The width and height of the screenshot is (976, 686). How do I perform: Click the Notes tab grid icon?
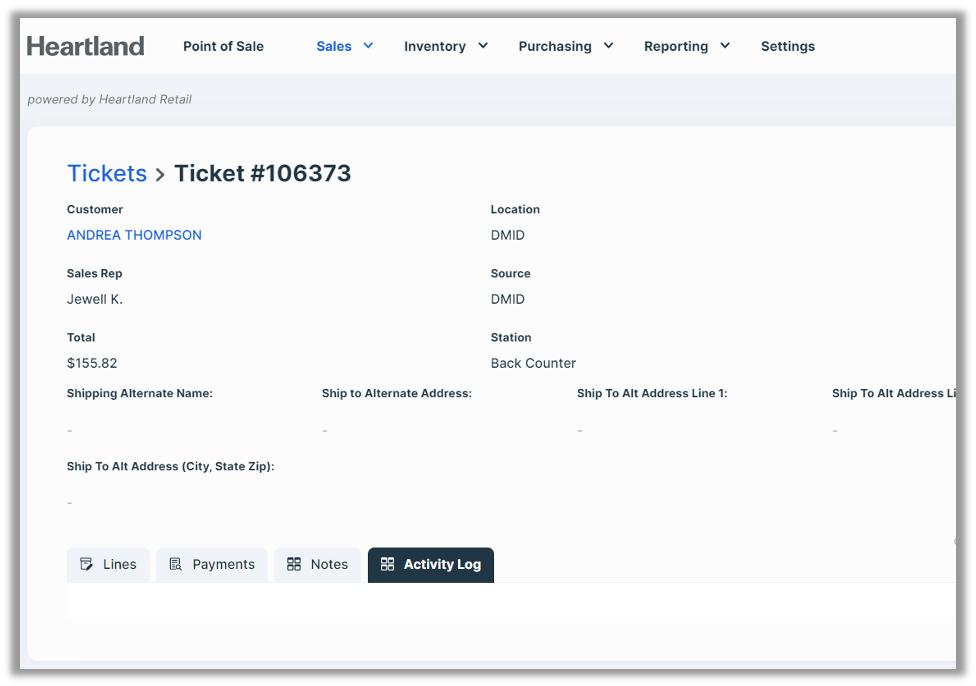(294, 564)
